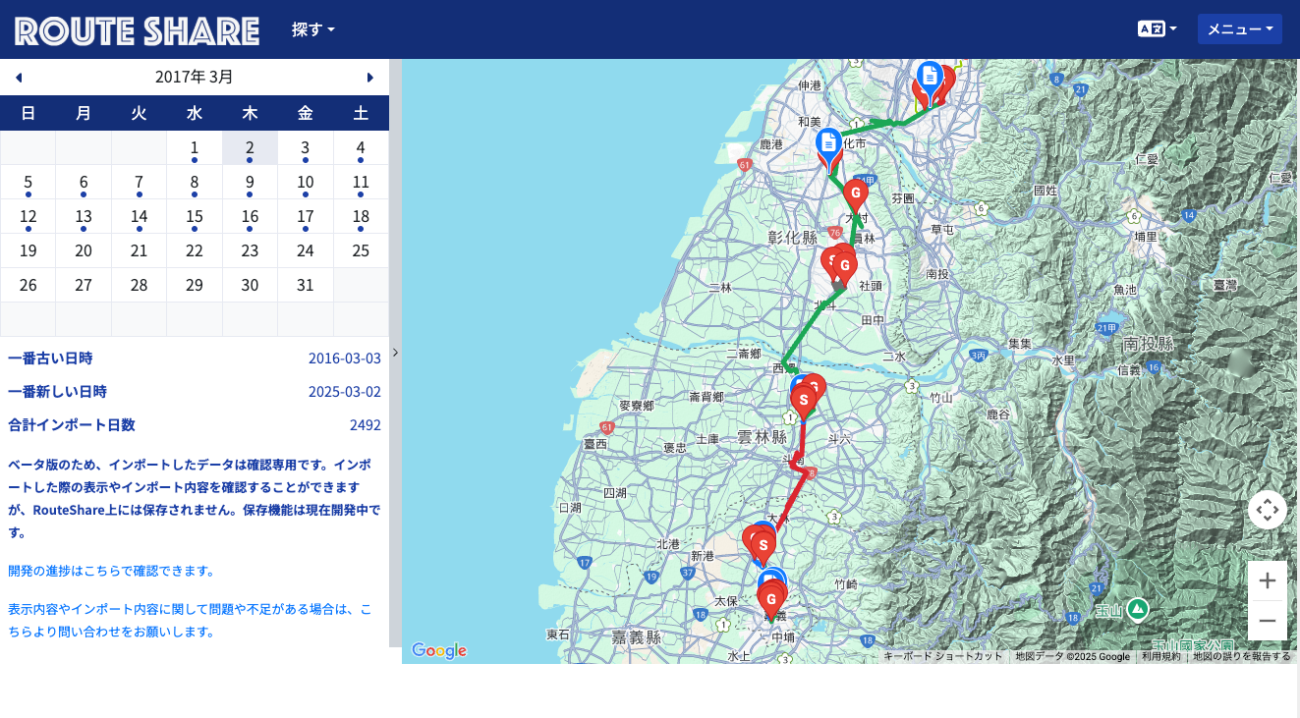Select calendar date 17
This screenshot has height=718, width=1300.
click(x=305, y=216)
